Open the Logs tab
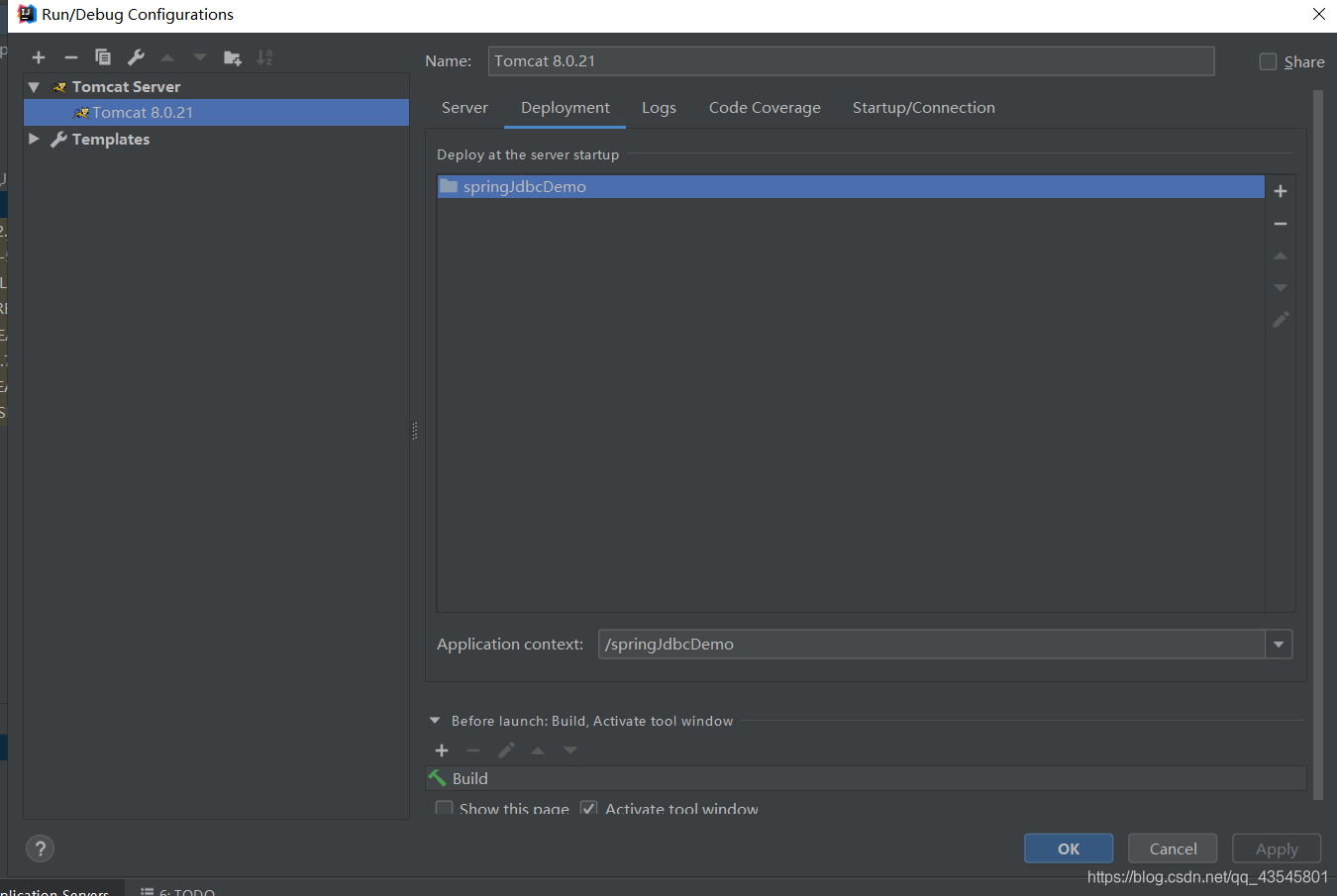The width and height of the screenshot is (1337, 896). click(x=659, y=108)
